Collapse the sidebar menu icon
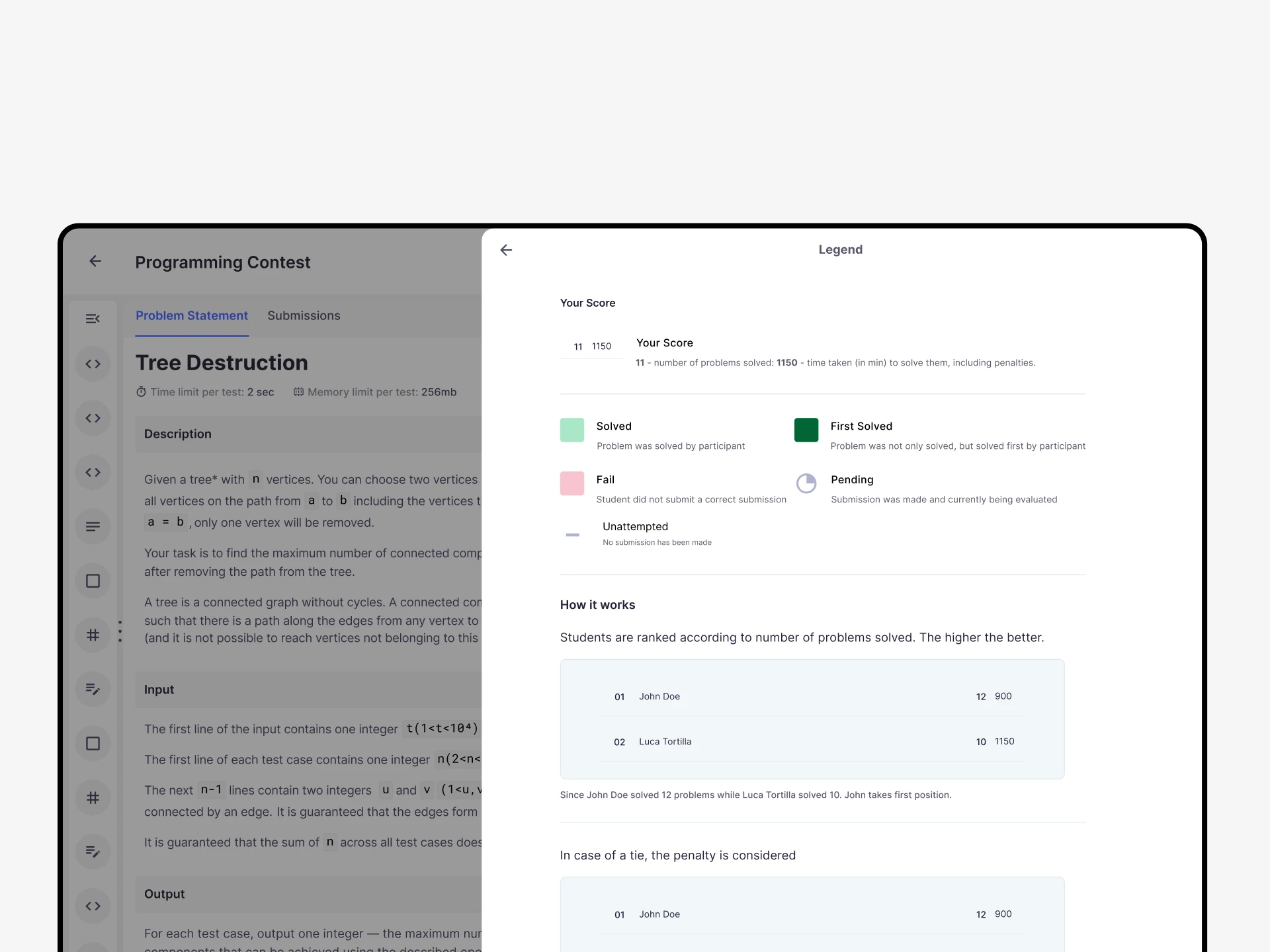The width and height of the screenshot is (1270, 952). 93,319
